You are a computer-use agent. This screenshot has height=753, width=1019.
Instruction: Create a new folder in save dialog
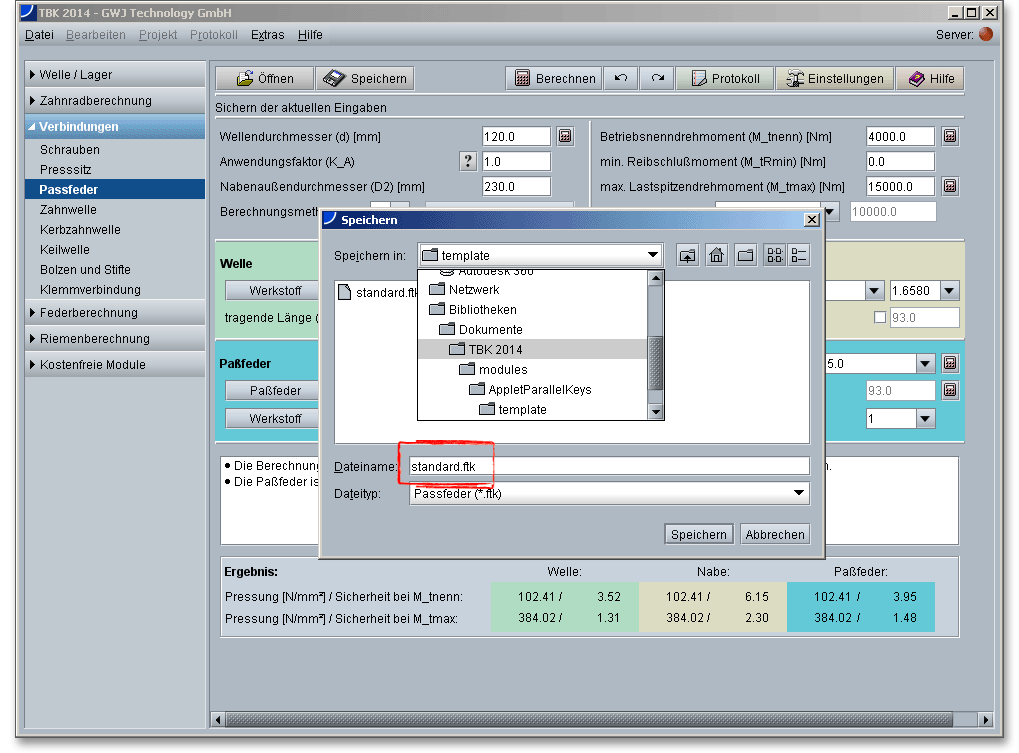point(745,255)
